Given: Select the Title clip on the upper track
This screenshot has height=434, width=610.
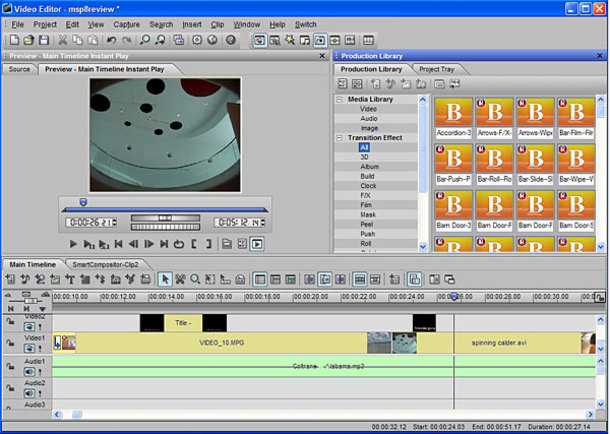Looking at the screenshot, I should pos(183,323).
